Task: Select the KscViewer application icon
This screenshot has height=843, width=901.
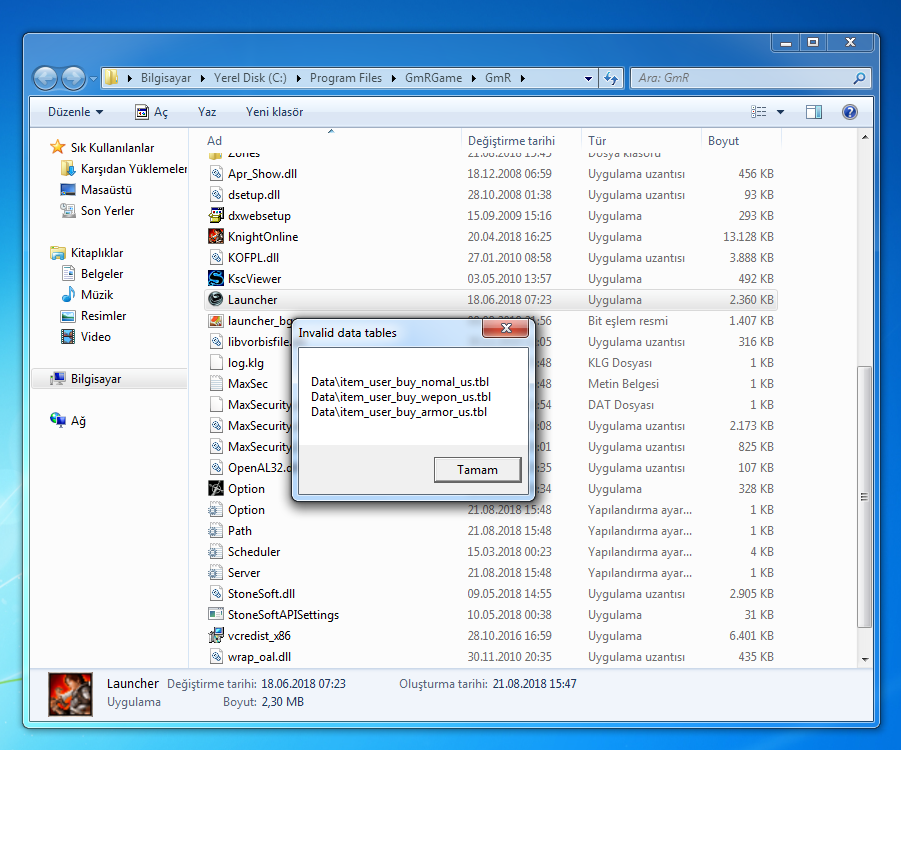Action: tap(216, 279)
